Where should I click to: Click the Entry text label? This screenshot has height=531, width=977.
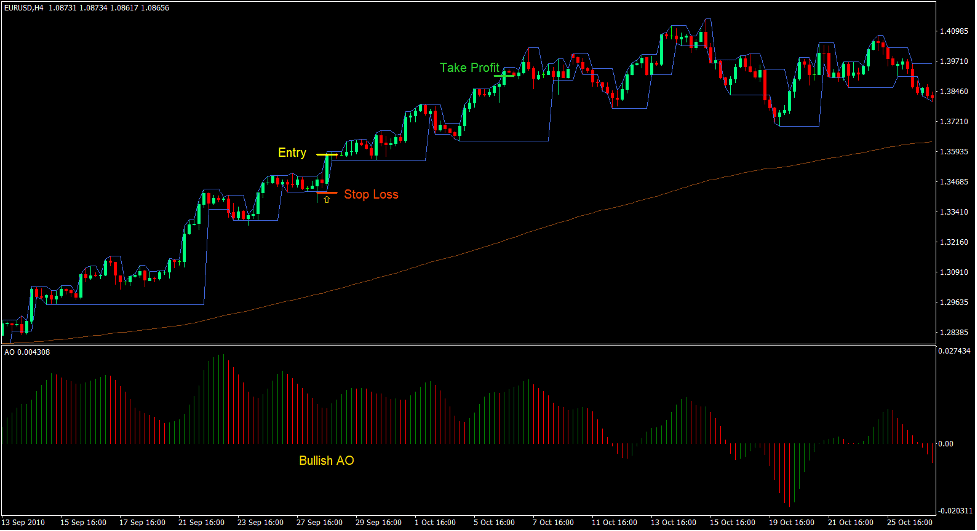tap(292, 153)
